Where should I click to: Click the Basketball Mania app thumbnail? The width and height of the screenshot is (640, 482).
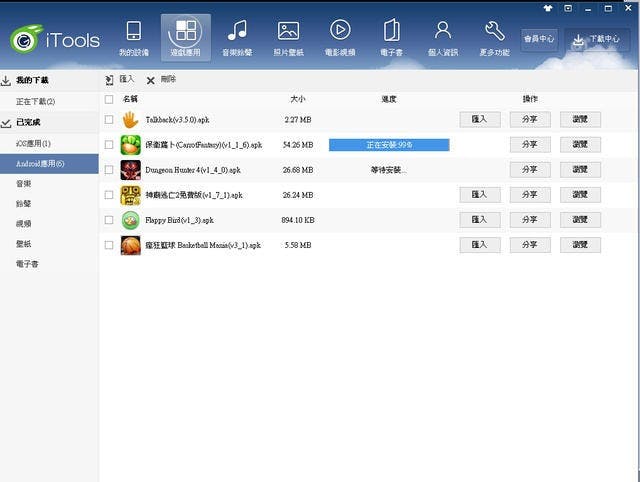130,245
